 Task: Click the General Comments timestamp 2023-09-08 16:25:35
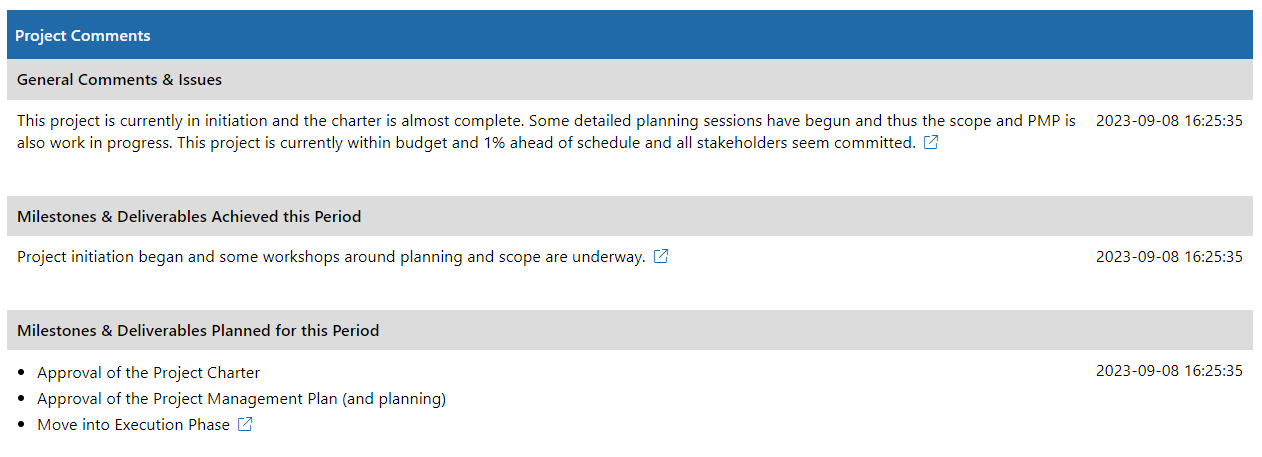1169,120
